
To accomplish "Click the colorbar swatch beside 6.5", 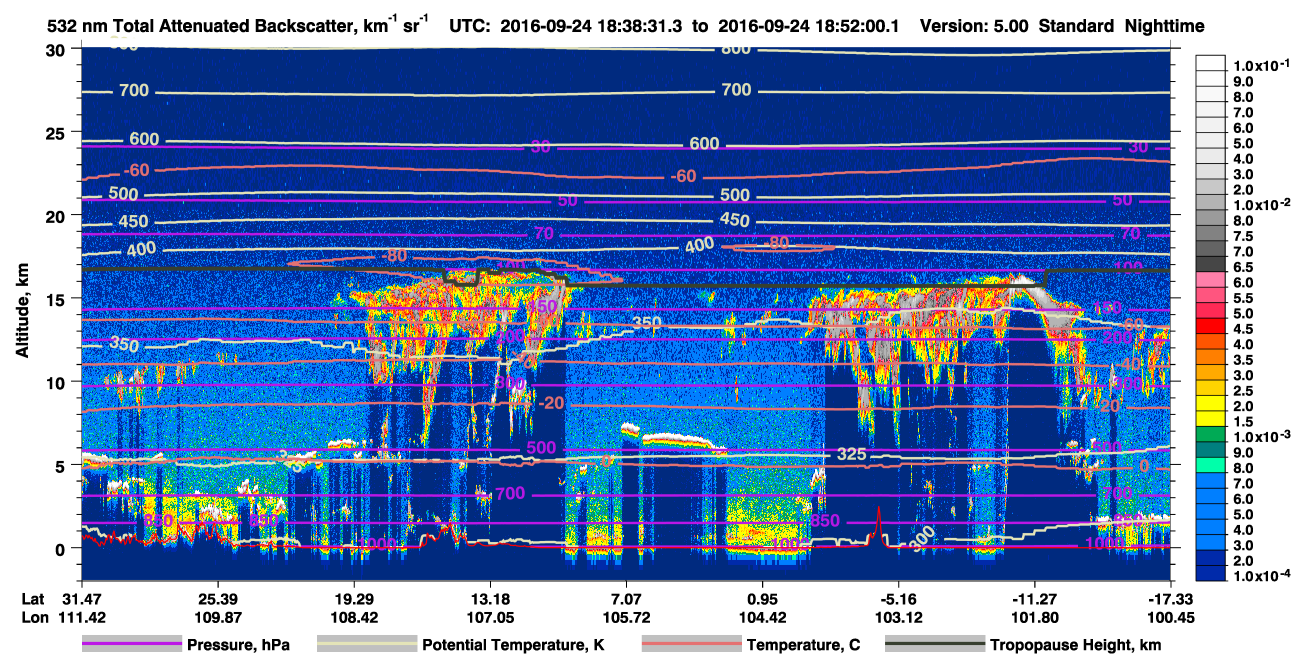I will tap(1211, 263).
